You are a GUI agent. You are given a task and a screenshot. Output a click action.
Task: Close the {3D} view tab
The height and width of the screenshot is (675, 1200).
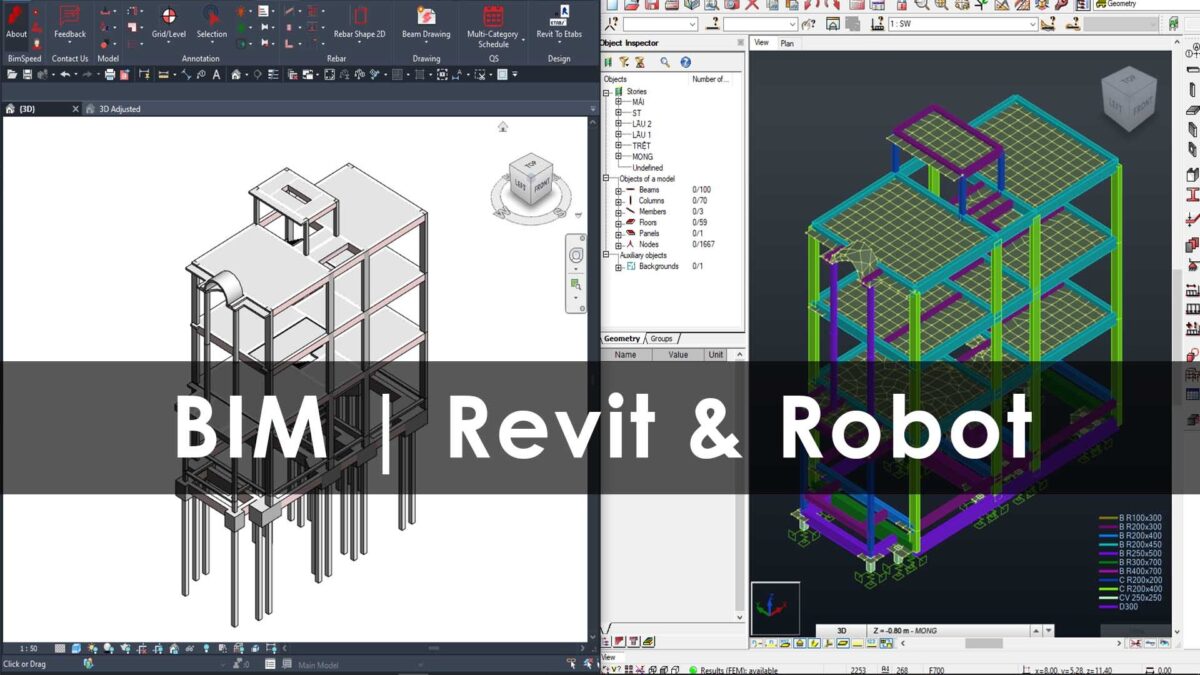pyautogui.click(x=75, y=109)
